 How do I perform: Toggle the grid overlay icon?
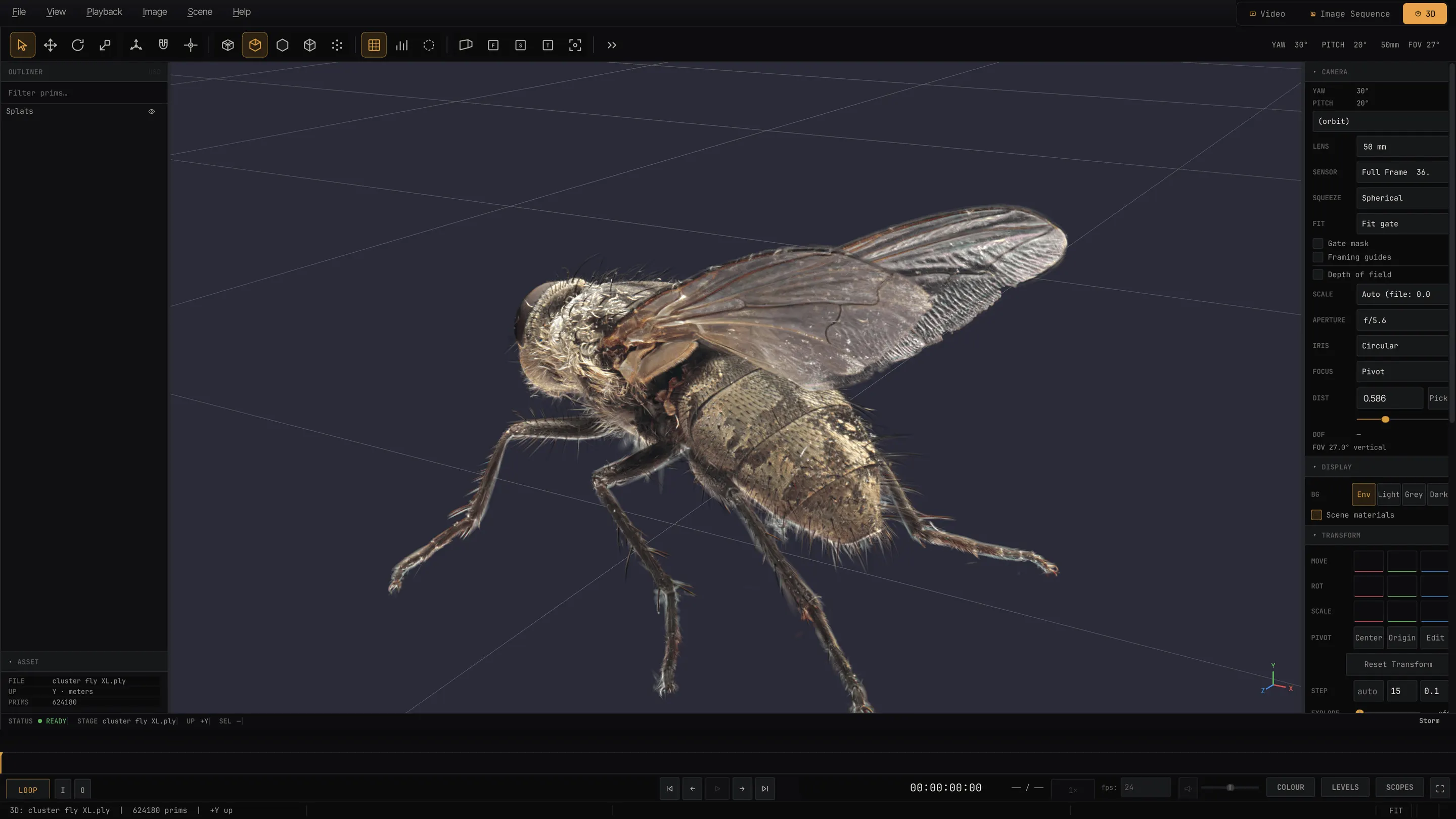374,45
